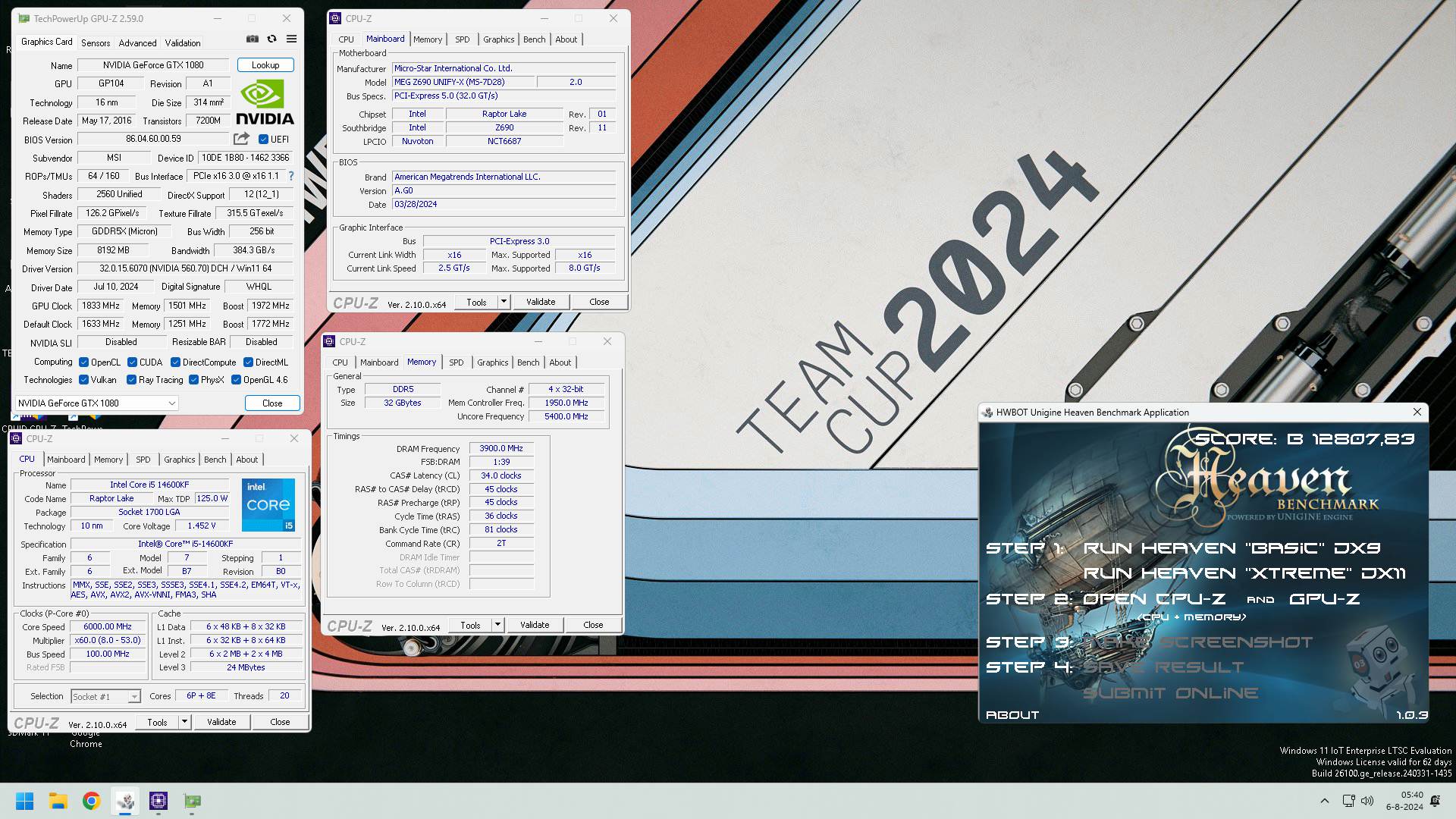Open Graphics tab in CPU-Z CPU window
1456x819 pixels.
[x=180, y=460]
